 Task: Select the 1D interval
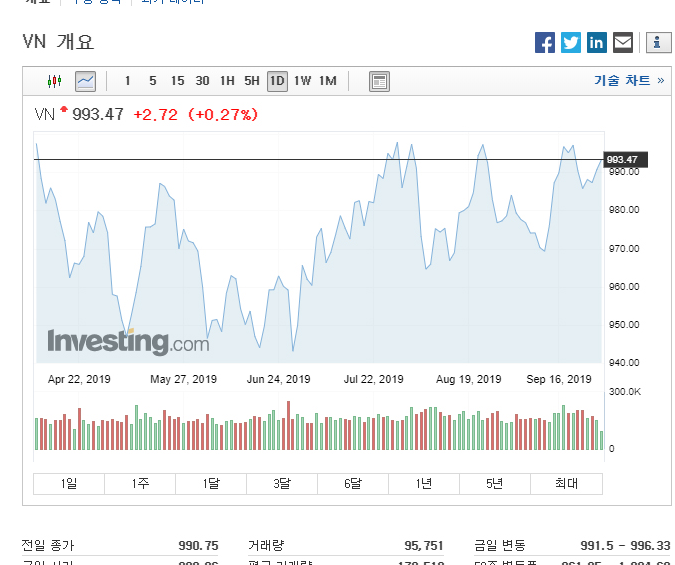point(277,81)
